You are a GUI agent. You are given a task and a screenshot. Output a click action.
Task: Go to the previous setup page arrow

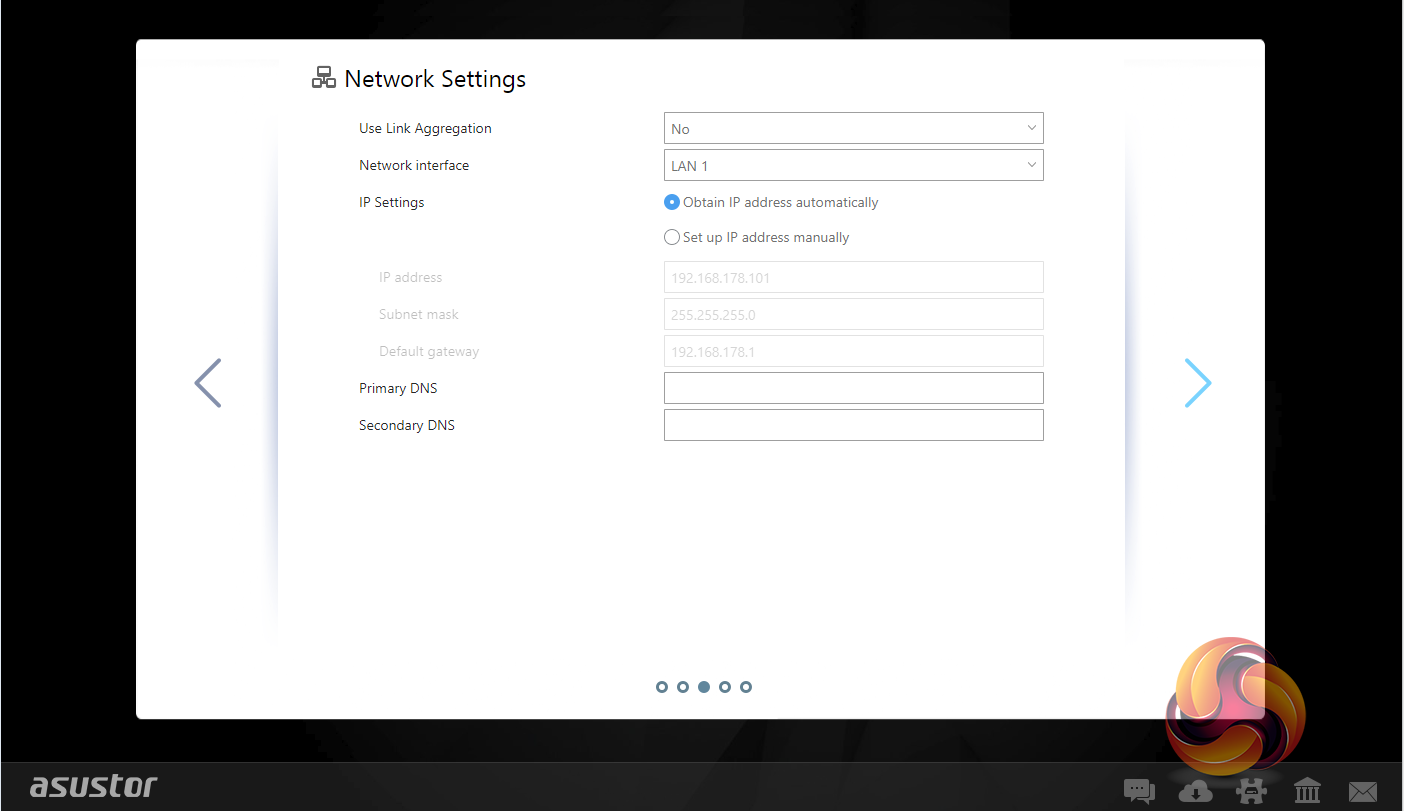click(208, 383)
